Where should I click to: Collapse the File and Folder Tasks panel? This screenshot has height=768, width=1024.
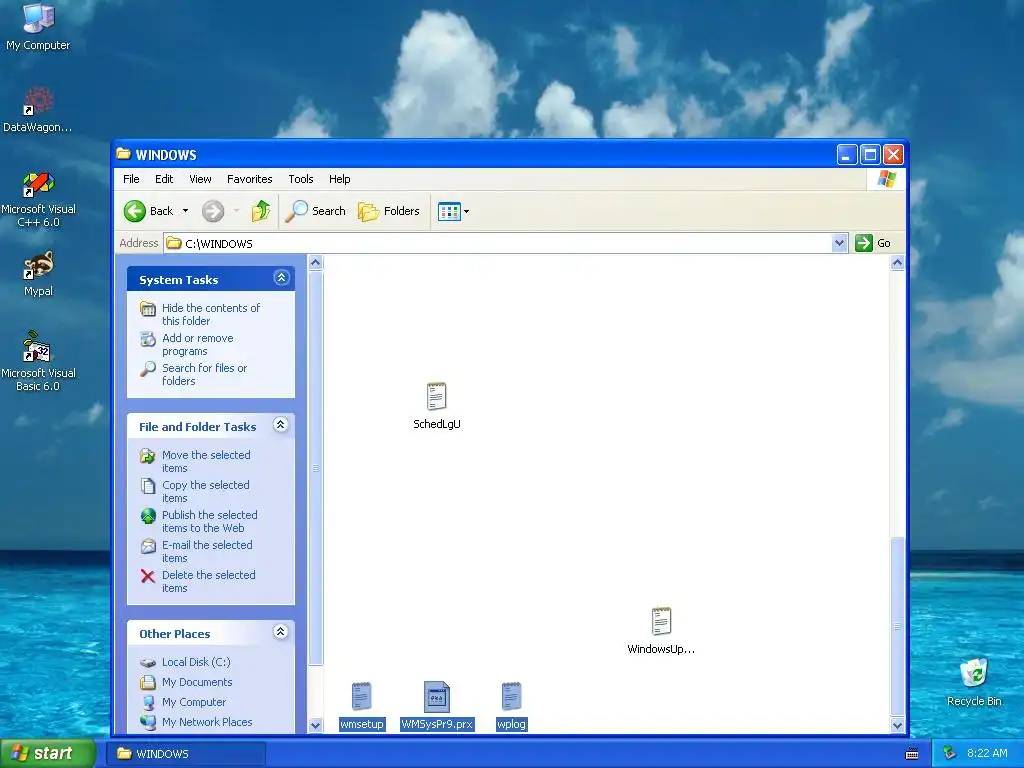point(281,425)
